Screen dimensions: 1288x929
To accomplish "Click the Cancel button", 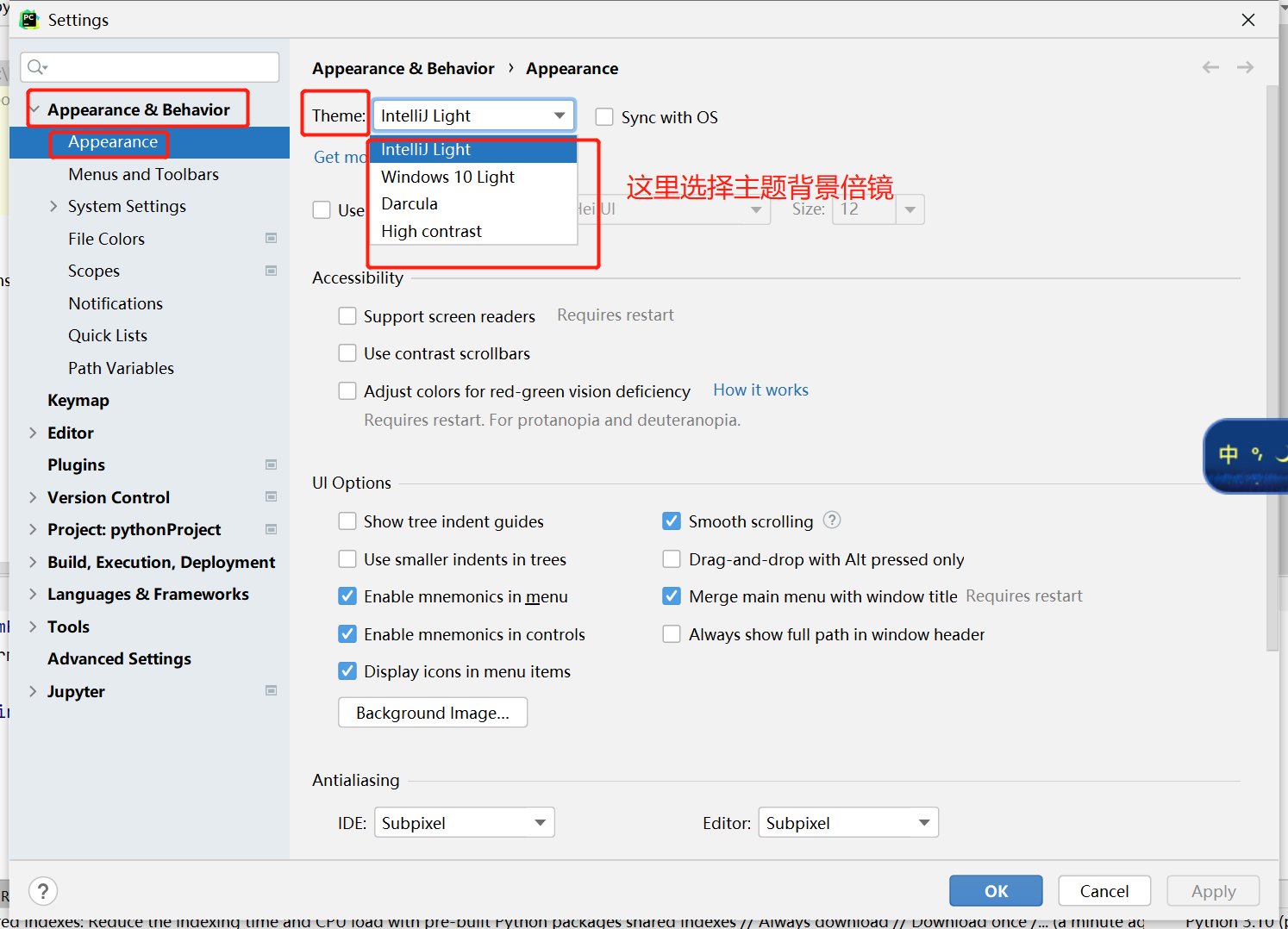I will click(1104, 891).
